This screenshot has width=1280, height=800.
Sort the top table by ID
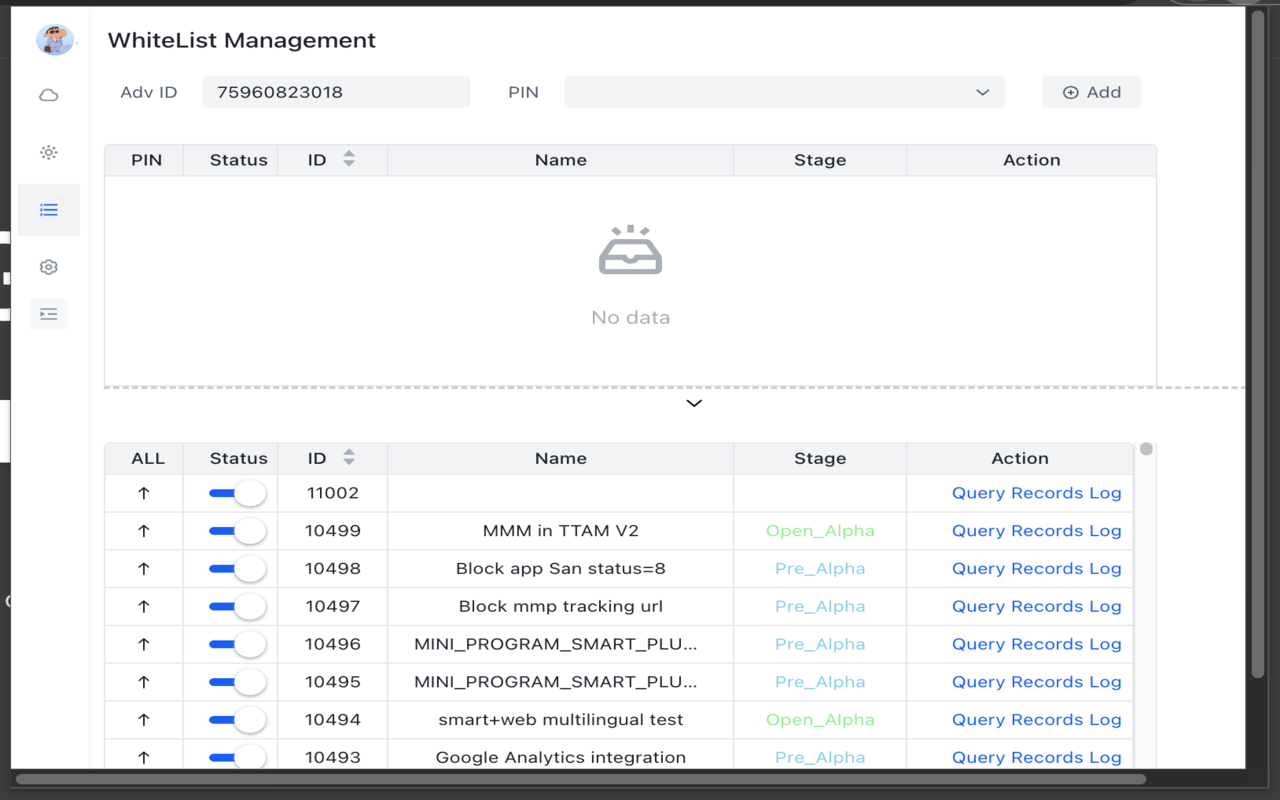pyautogui.click(x=349, y=159)
